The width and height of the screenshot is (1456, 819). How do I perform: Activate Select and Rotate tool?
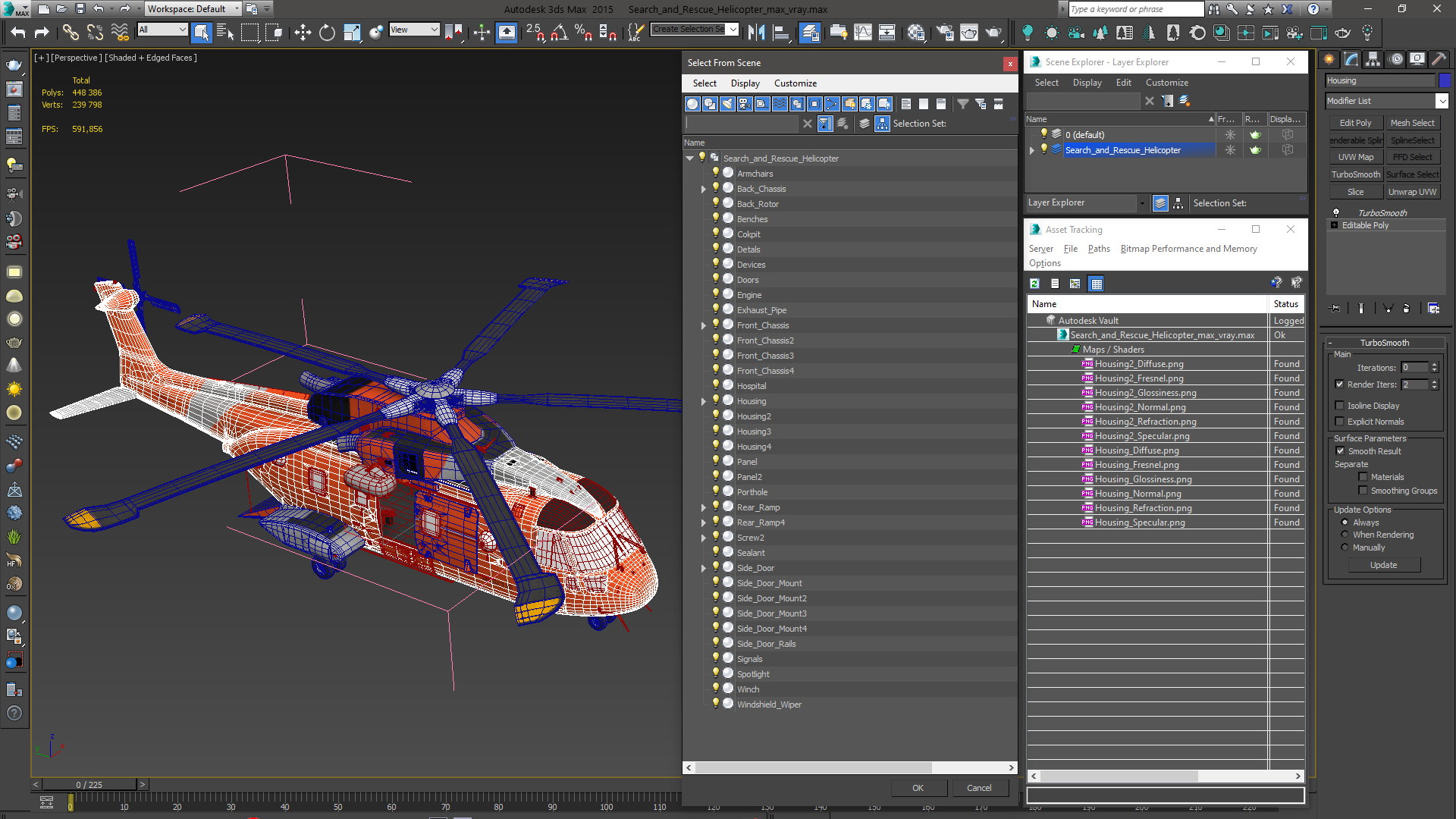tap(327, 33)
